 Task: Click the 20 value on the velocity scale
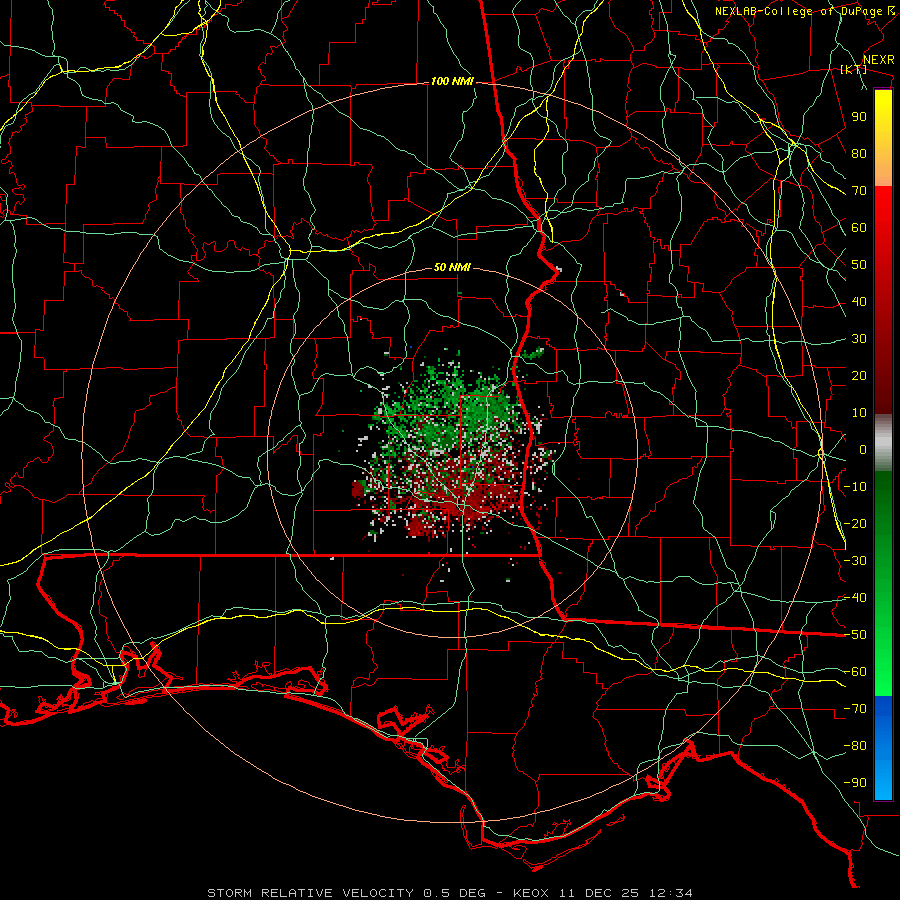click(x=859, y=376)
